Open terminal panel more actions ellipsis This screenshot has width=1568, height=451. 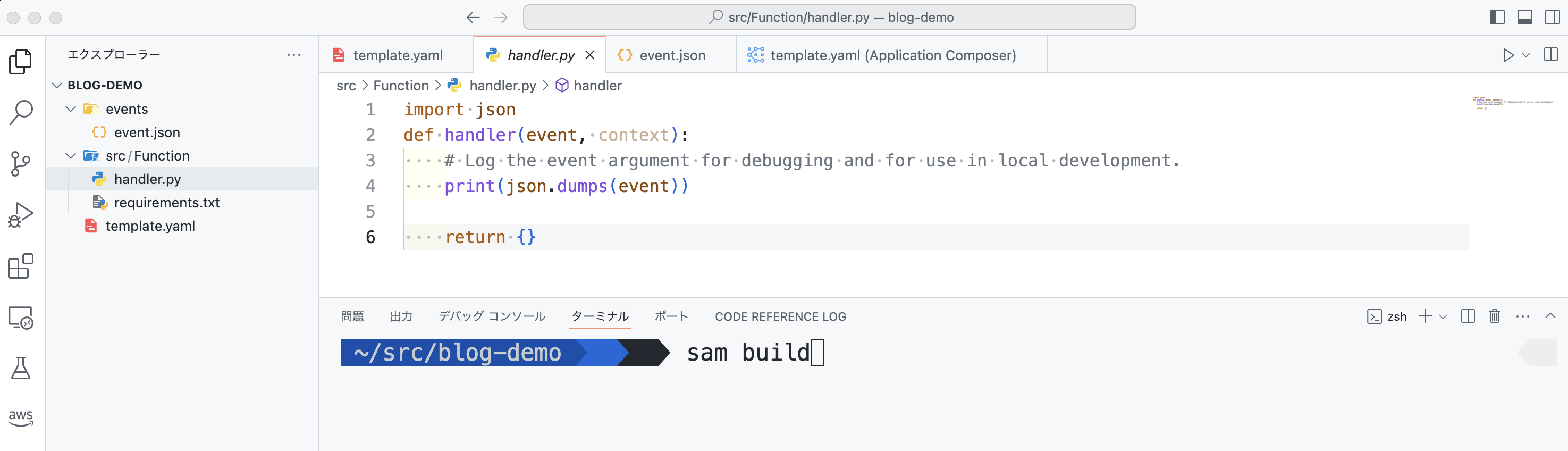(x=1522, y=316)
